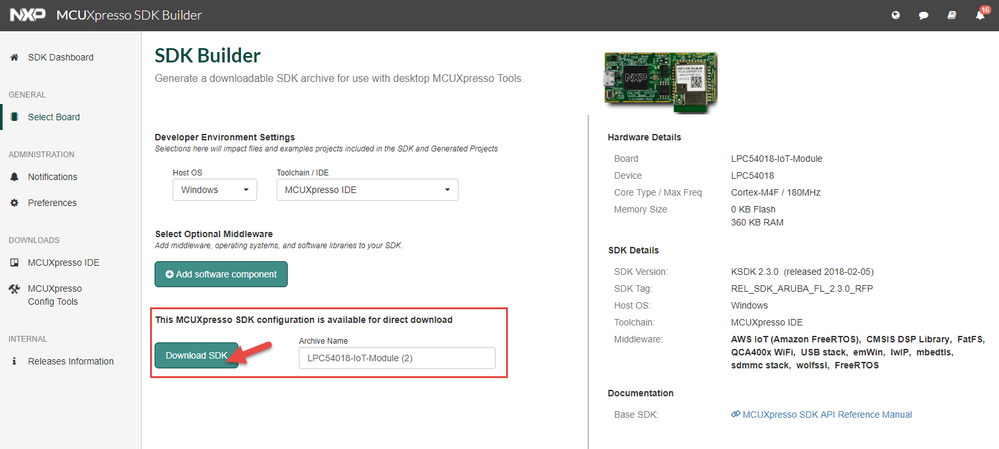Click the Download SDK button
999x449 pixels.
coord(196,355)
